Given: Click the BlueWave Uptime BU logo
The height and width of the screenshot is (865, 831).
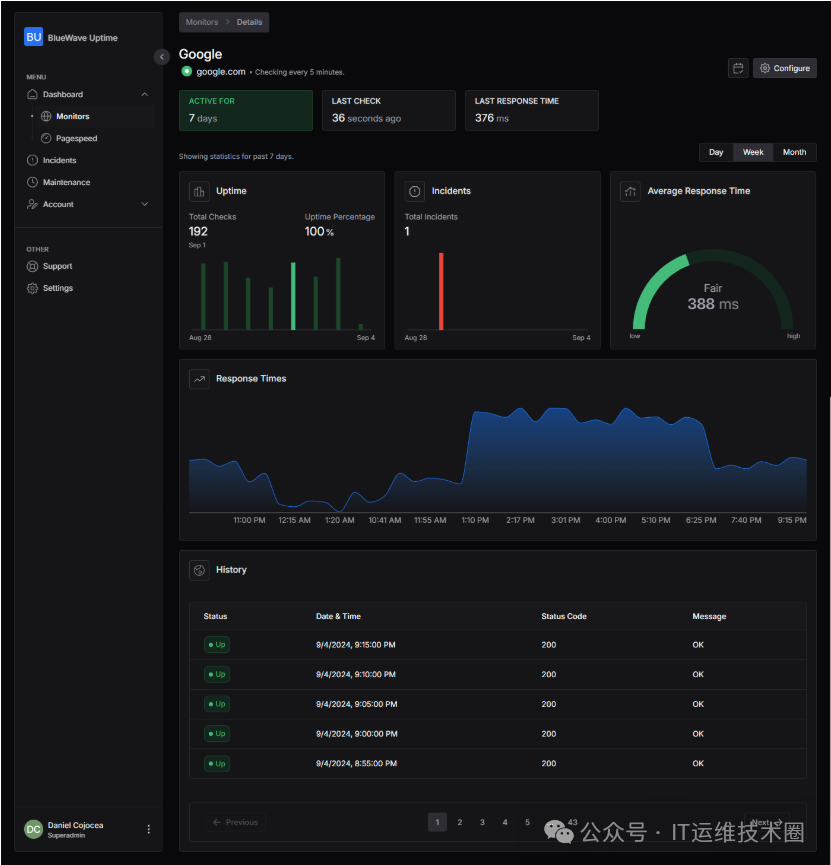Looking at the screenshot, I should pyautogui.click(x=34, y=37).
